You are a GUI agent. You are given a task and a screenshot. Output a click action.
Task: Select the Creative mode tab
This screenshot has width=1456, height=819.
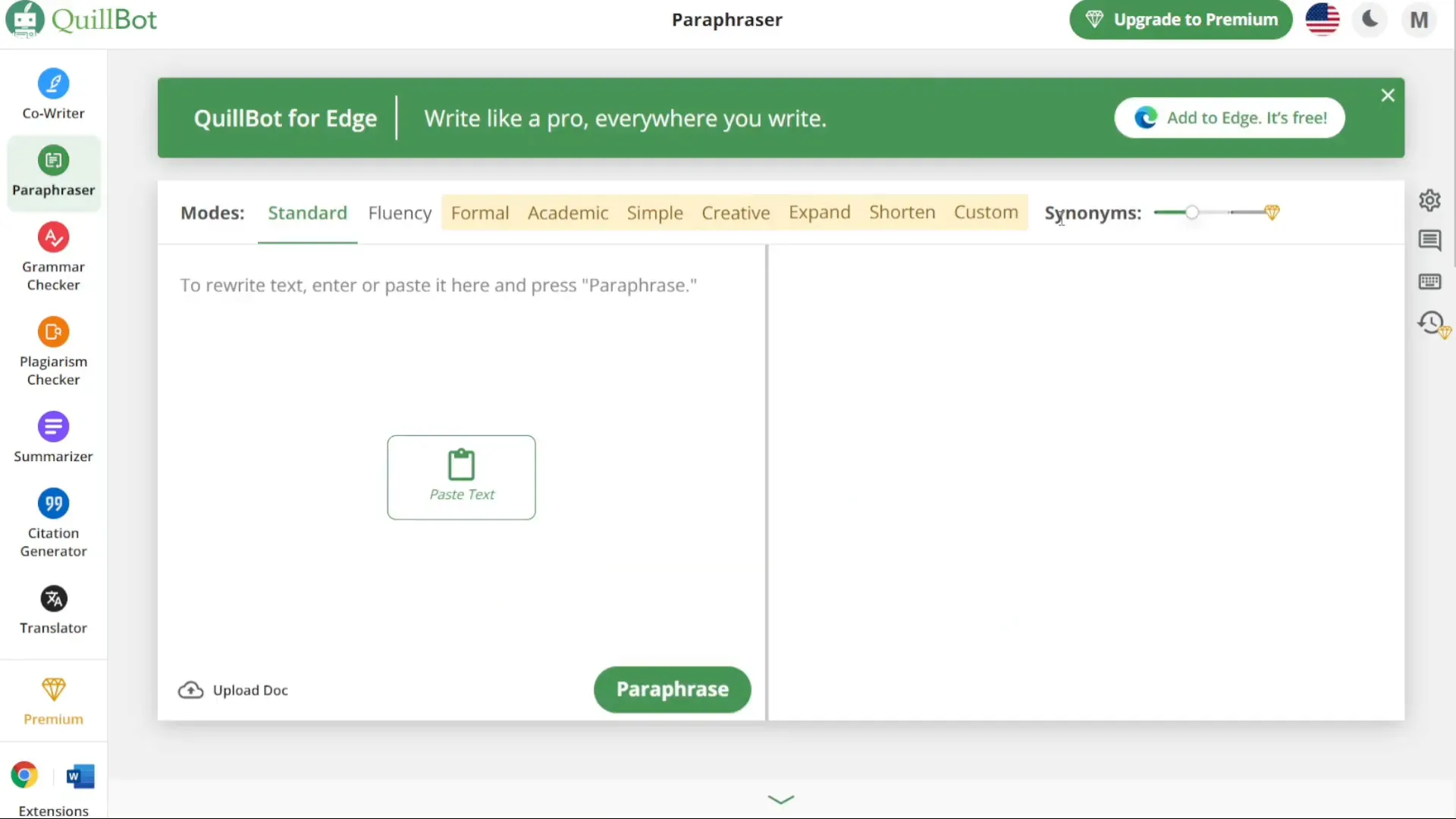pyautogui.click(x=736, y=213)
